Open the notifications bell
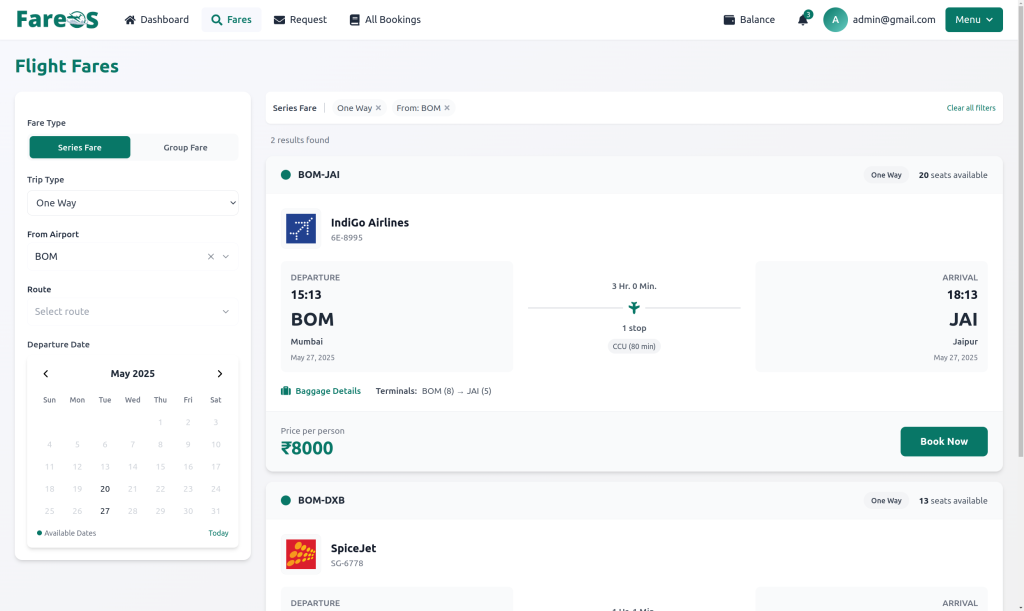Viewport: 1024px width, 611px height. pos(803,20)
